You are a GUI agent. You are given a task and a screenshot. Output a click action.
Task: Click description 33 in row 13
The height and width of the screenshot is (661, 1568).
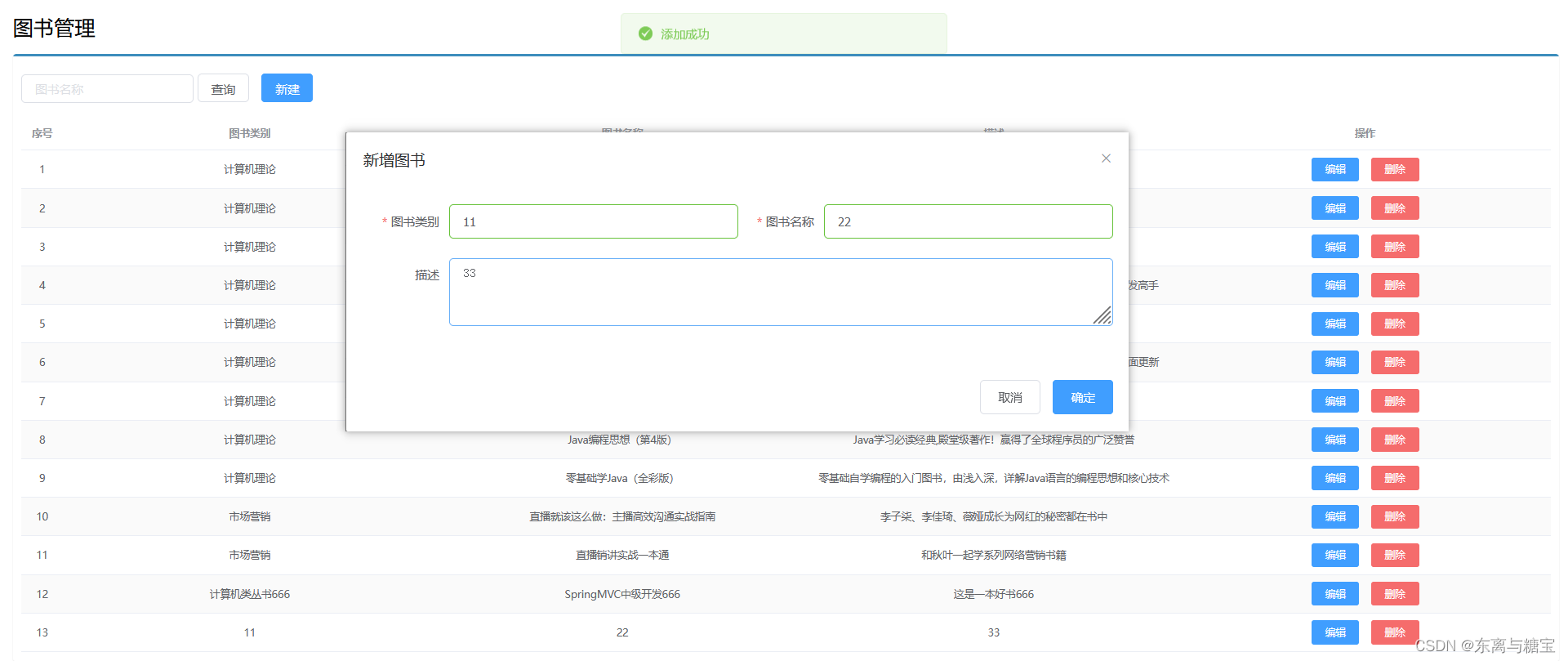993,632
